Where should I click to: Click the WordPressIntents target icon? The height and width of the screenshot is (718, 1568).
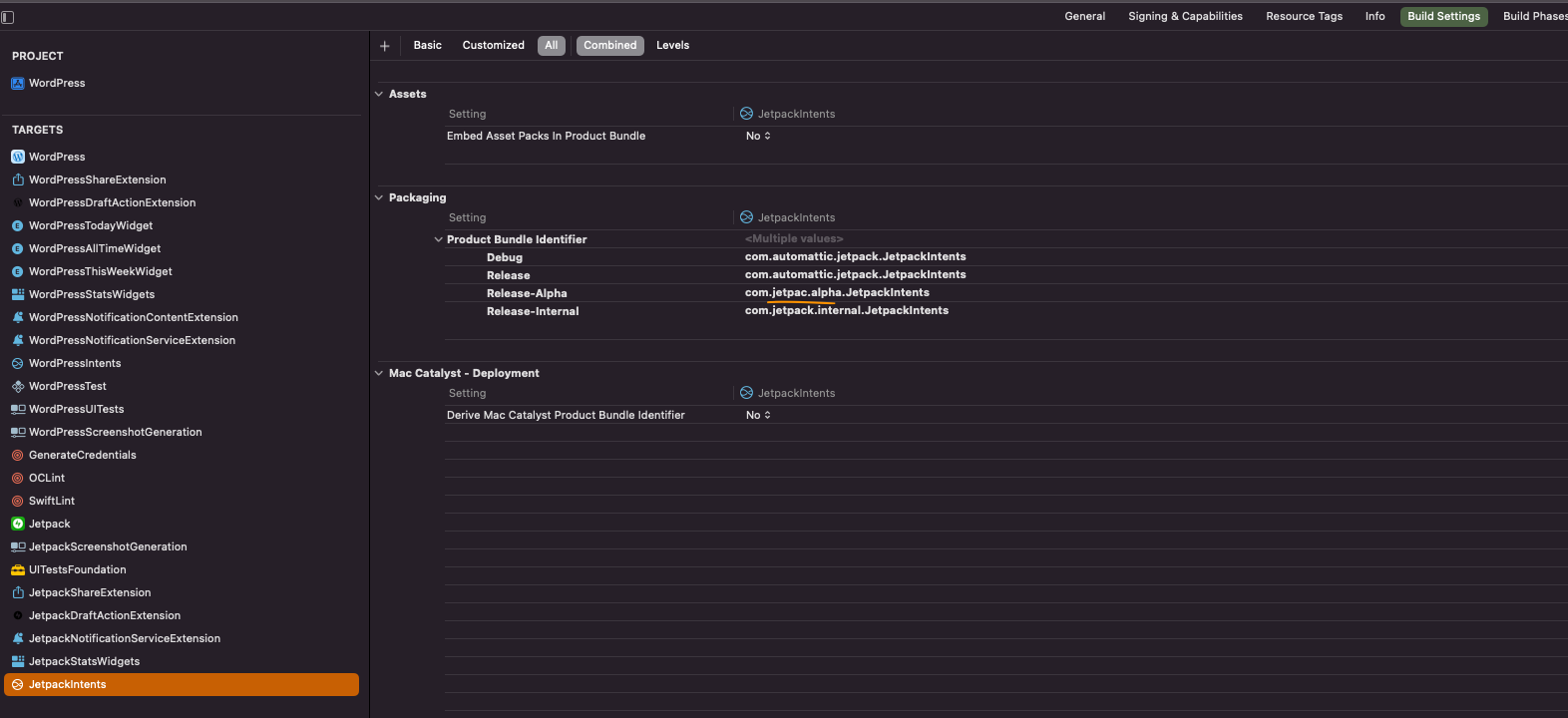tap(18, 363)
